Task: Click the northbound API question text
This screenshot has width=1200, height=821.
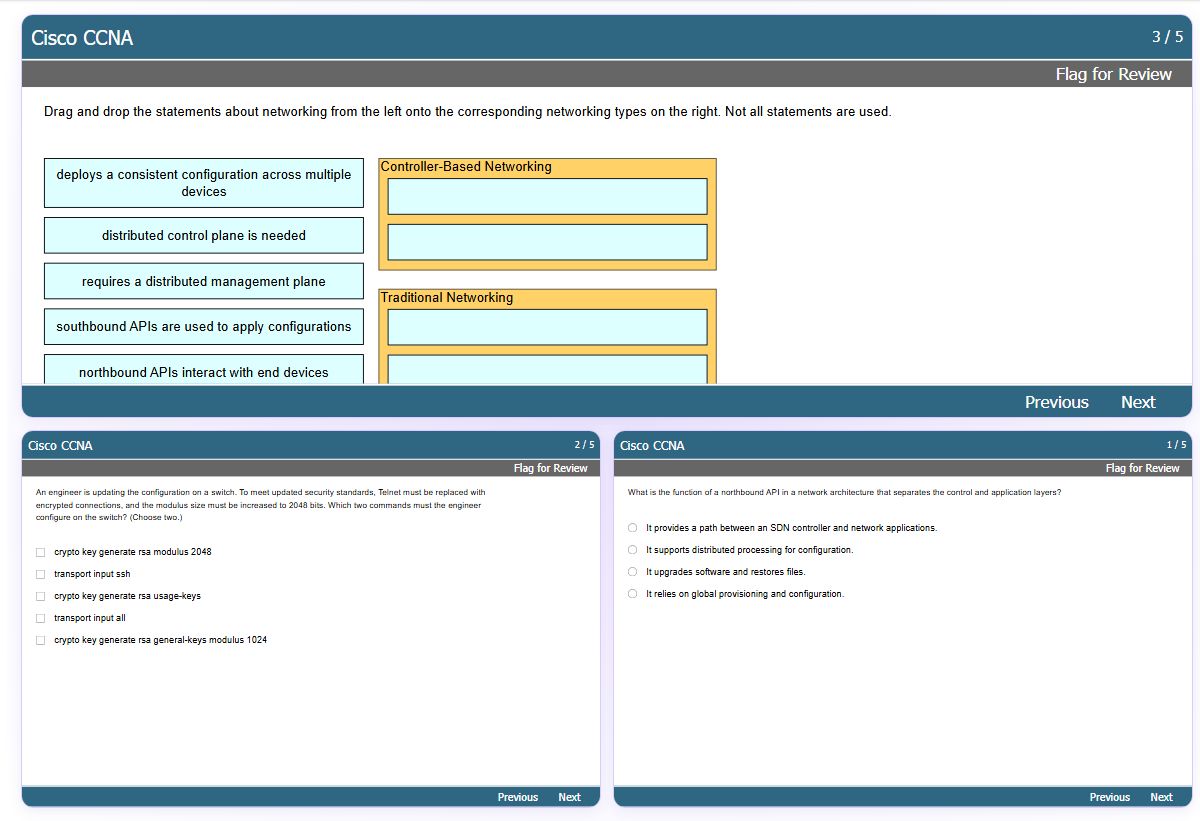Action: point(844,492)
